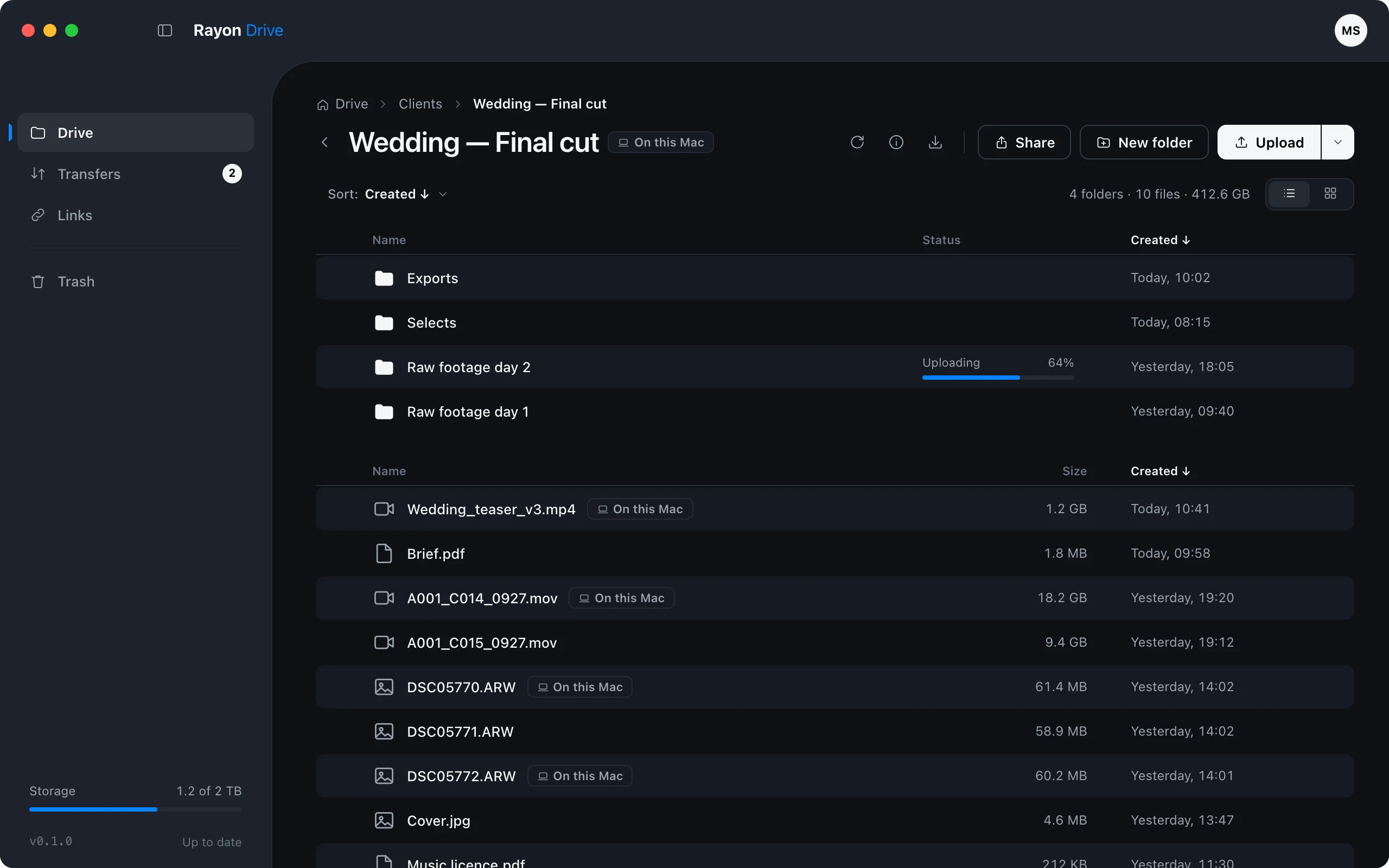The width and height of the screenshot is (1389, 868).
Task: Click the image icon for DSC05771.ARW
Action: click(x=384, y=731)
